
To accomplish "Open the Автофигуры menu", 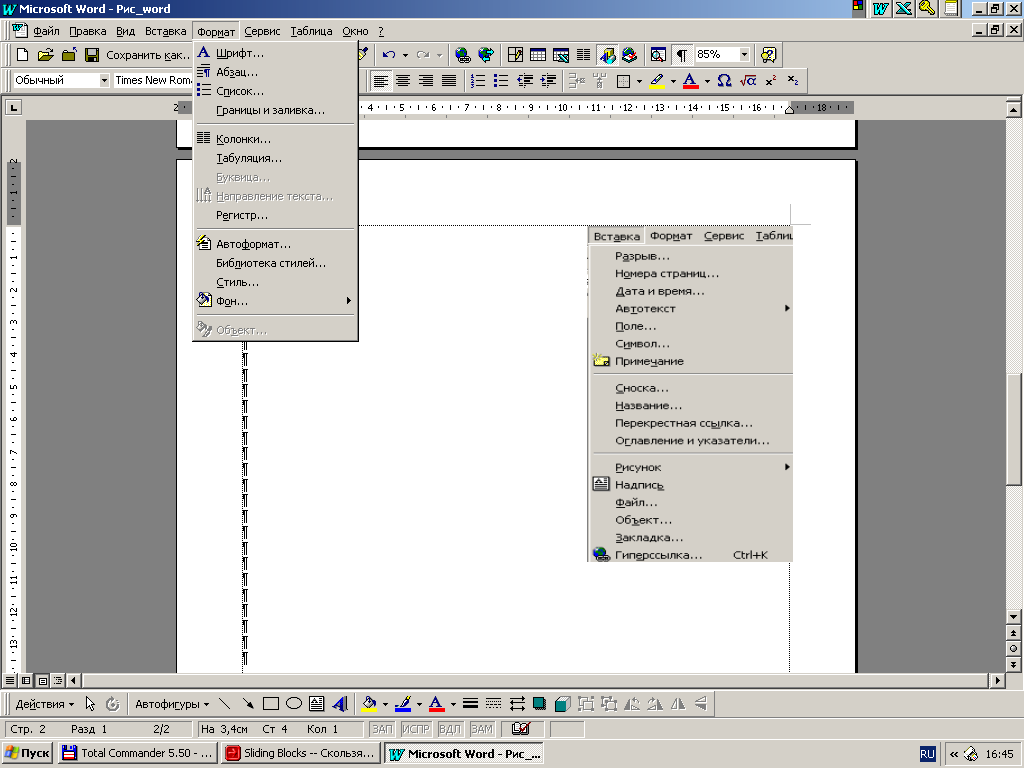I will tap(172, 704).
